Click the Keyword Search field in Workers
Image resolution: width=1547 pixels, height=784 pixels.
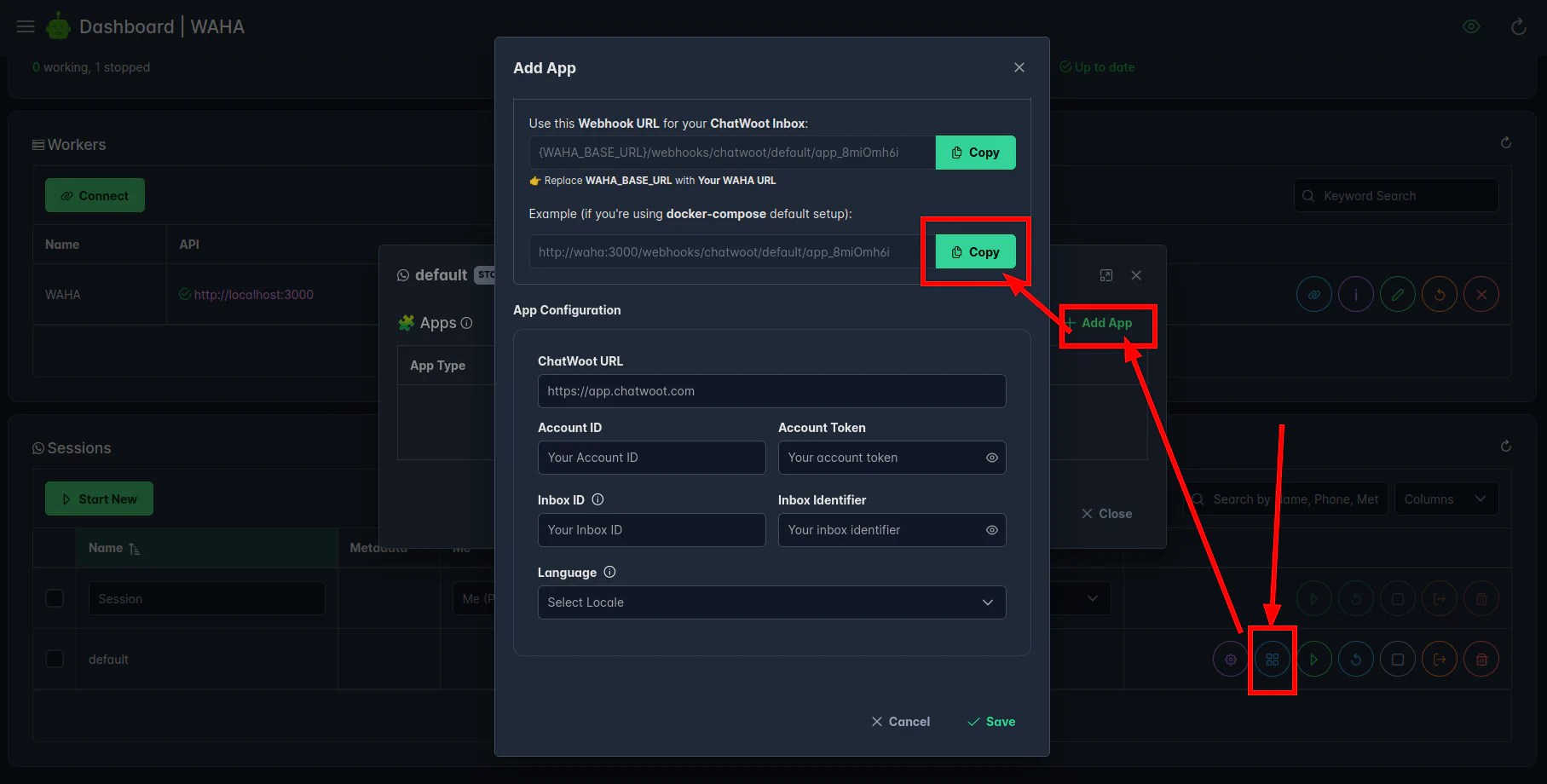tap(1396, 196)
